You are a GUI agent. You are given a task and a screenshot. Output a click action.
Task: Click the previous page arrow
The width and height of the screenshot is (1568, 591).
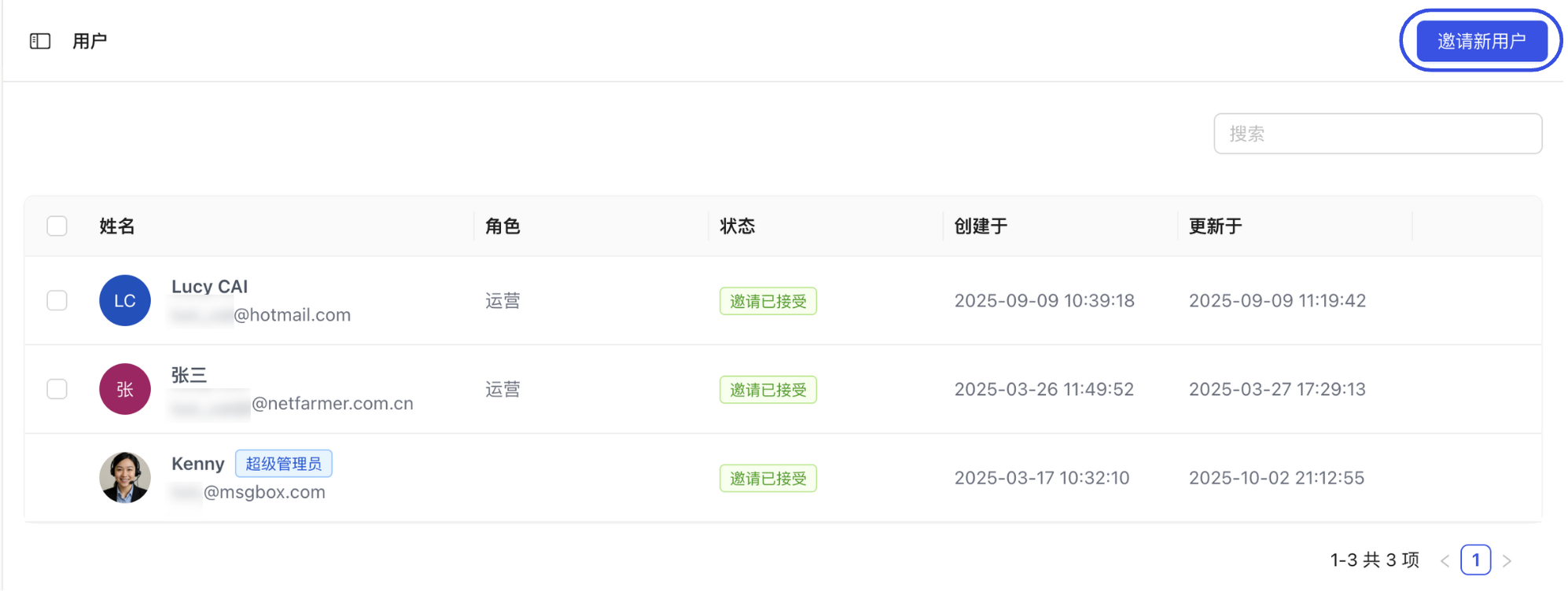click(x=1444, y=560)
